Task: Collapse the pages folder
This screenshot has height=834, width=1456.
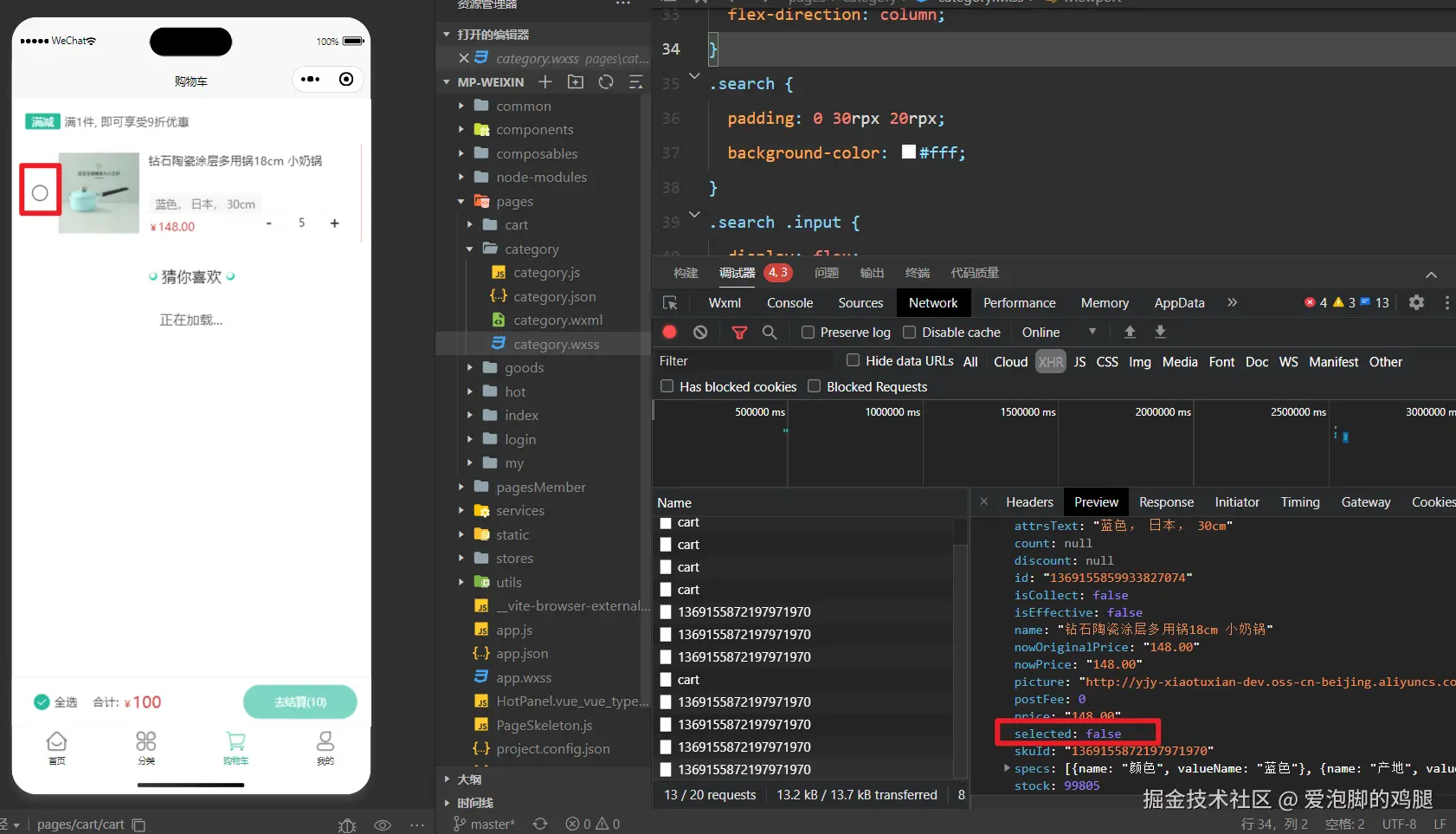Action: 461,201
